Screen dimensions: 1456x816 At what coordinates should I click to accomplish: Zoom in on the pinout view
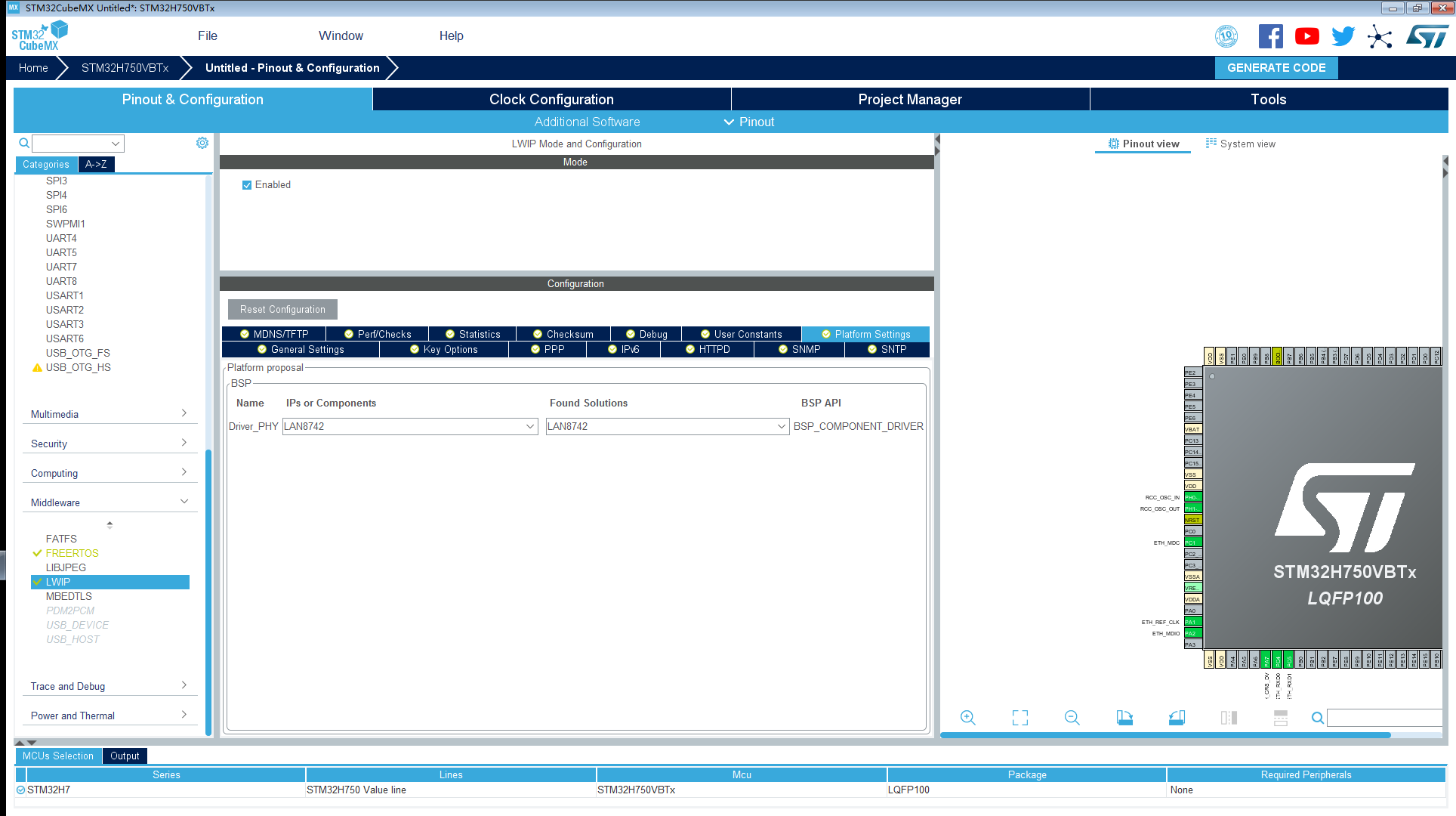click(x=967, y=718)
